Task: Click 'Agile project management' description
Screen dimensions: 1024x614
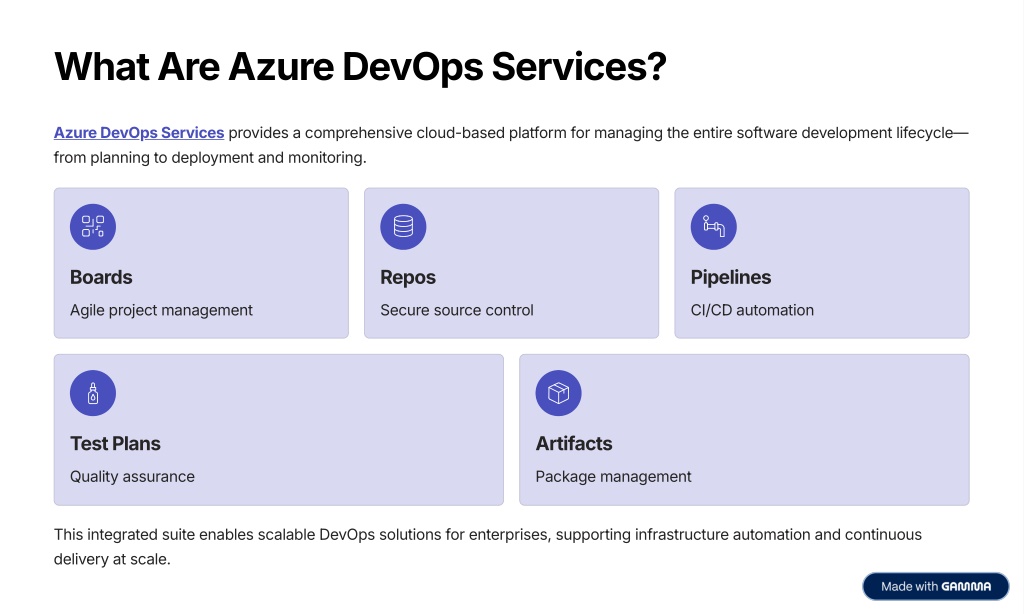Action: 161,310
